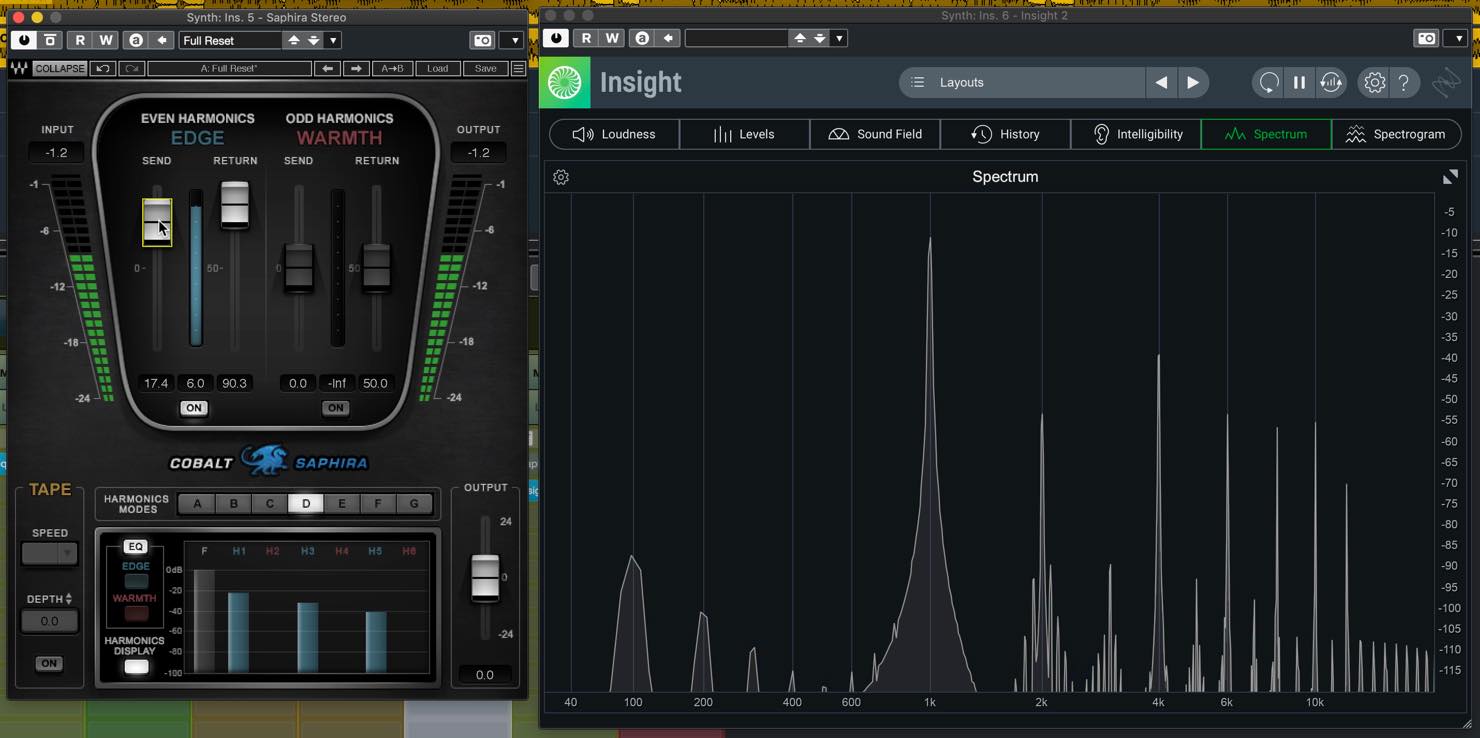The height and width of the screenshot is (738, 1480).
Task: Open Insight global options gear
Action: (x=1374, y=83)
